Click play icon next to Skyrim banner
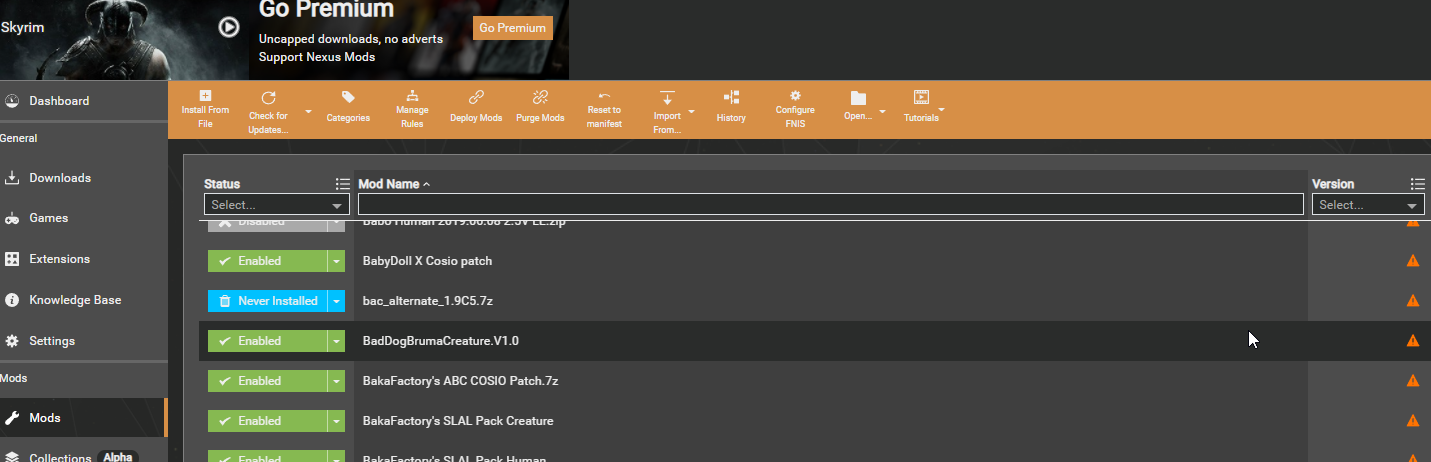Image resolution: width=1431 pixels, height=462 pixels. (229, 27)
